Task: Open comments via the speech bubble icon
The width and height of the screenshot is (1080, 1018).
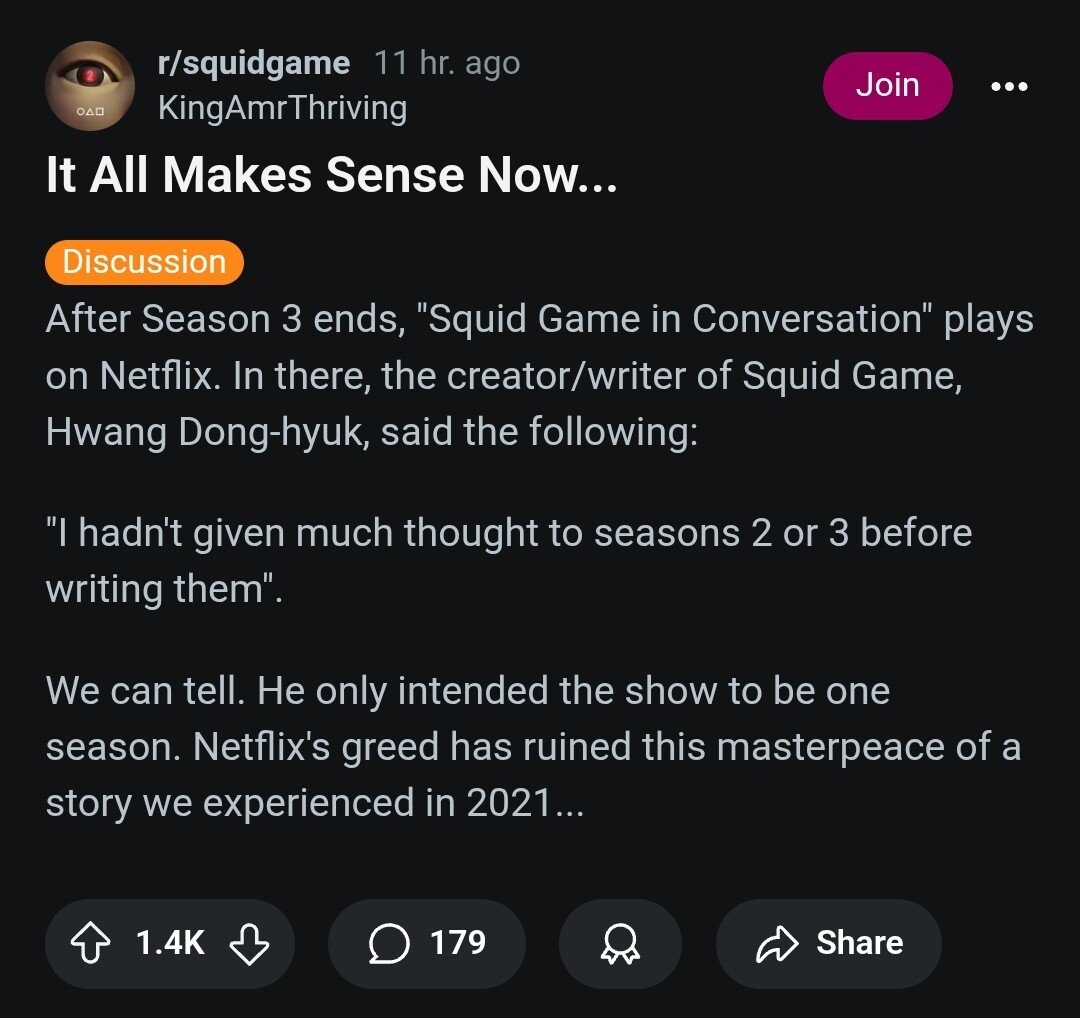Action: (389, 943)
